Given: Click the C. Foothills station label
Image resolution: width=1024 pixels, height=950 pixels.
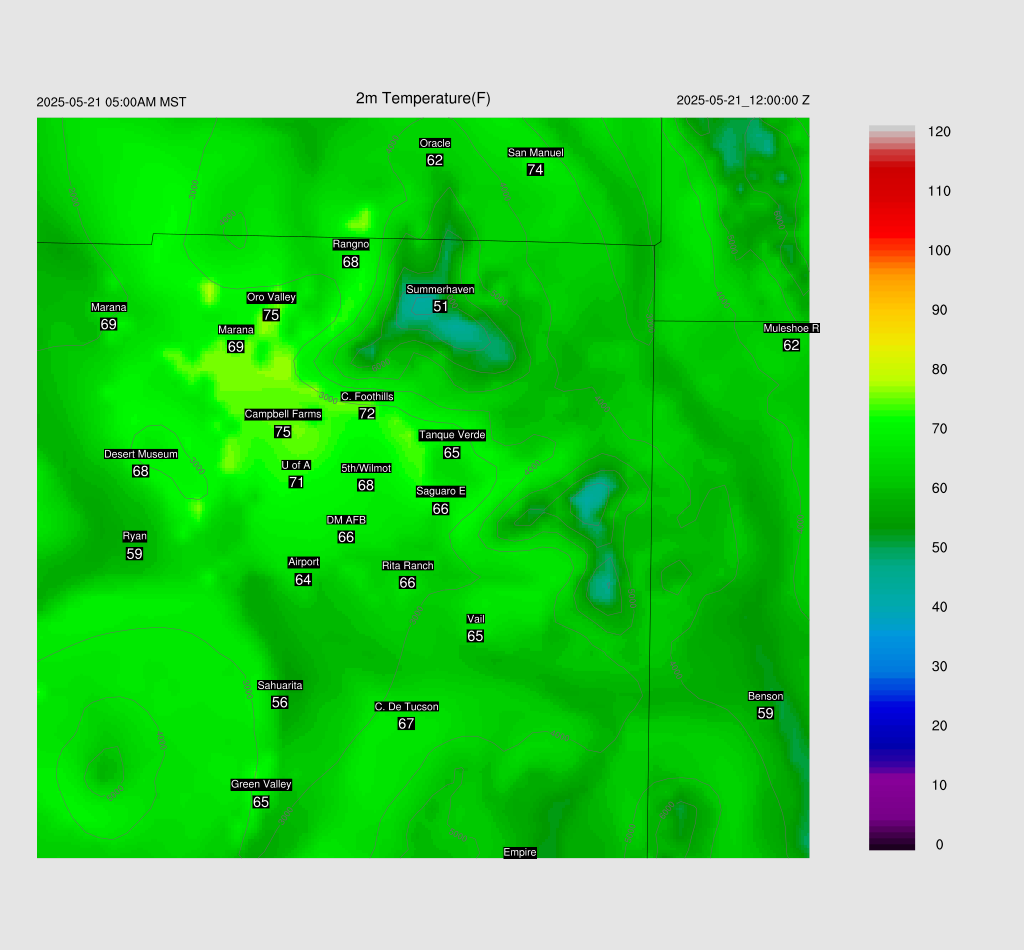Looking at the screenshot, I should click(367, 396).
